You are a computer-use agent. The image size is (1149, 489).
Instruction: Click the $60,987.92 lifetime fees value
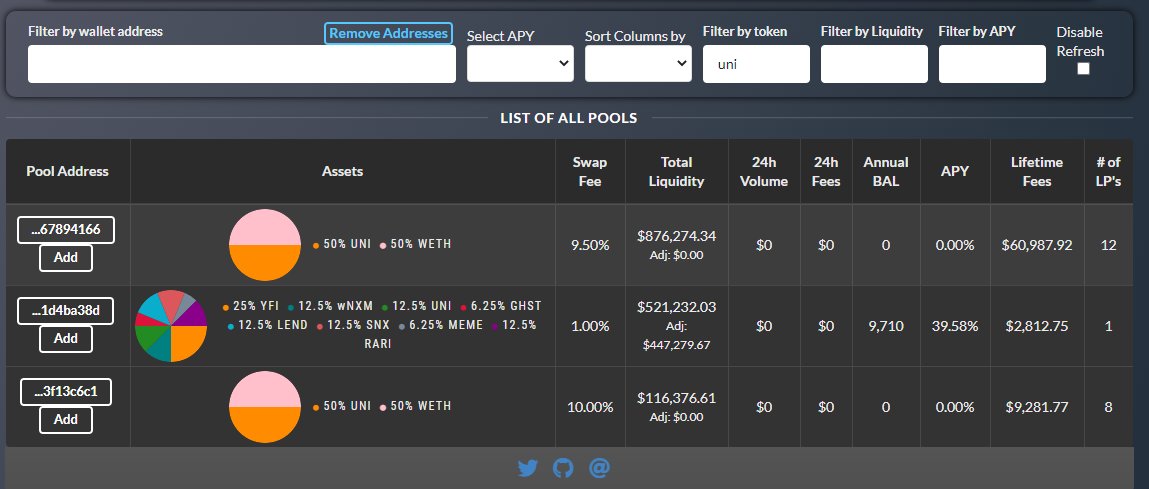tap(1037, 245)
